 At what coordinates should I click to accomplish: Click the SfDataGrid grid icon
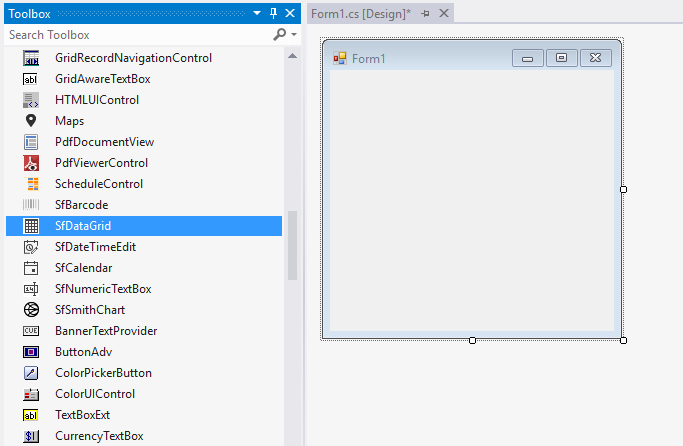point(31,226)
